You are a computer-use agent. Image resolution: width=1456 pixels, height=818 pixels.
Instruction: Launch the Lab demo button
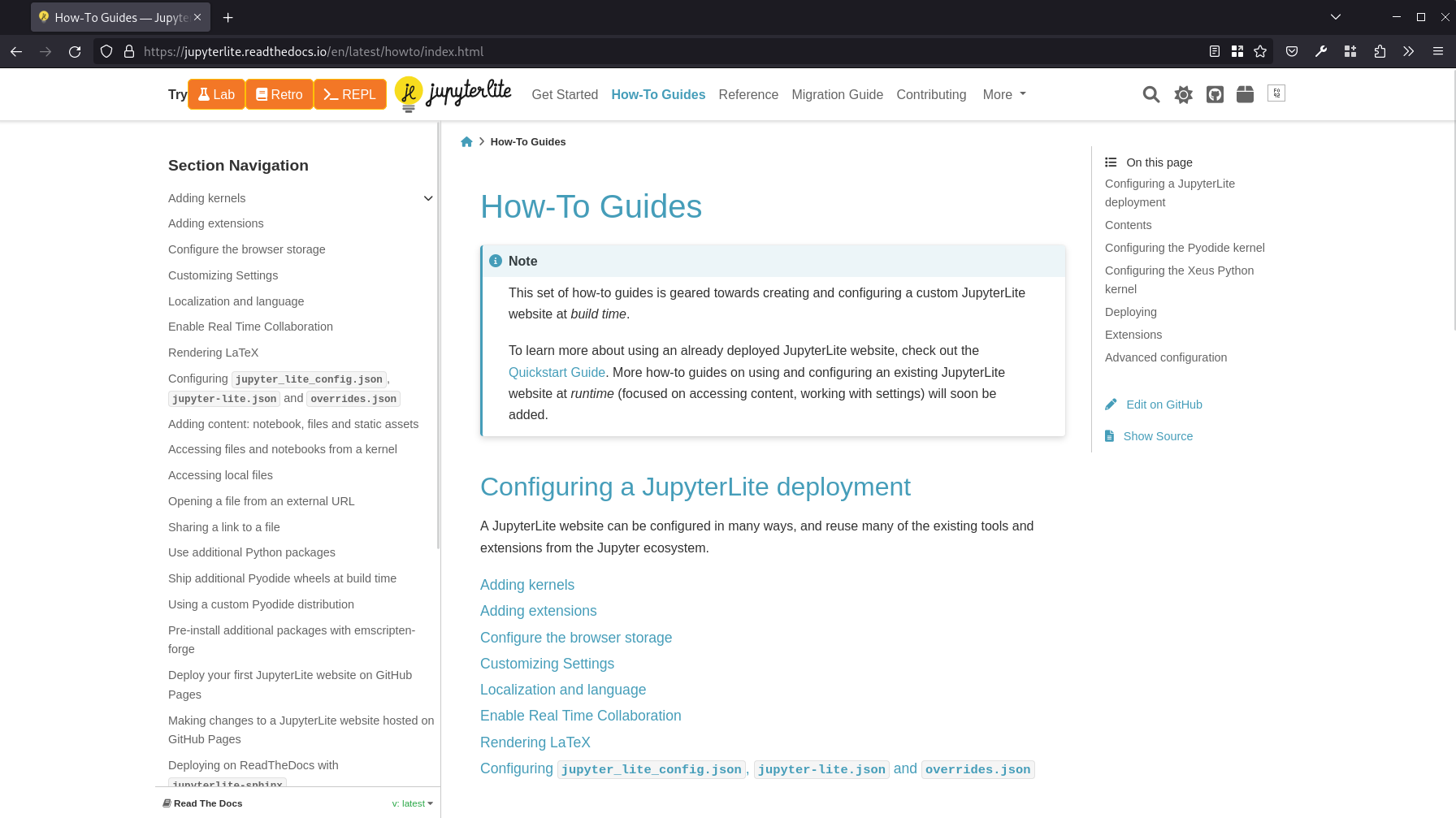216,94
